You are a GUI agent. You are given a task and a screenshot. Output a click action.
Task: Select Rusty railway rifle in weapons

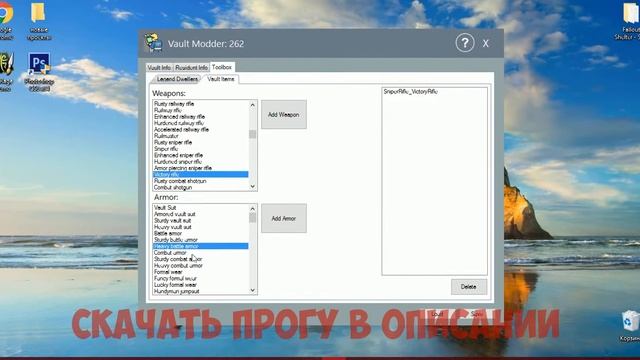tap(200, 104)
